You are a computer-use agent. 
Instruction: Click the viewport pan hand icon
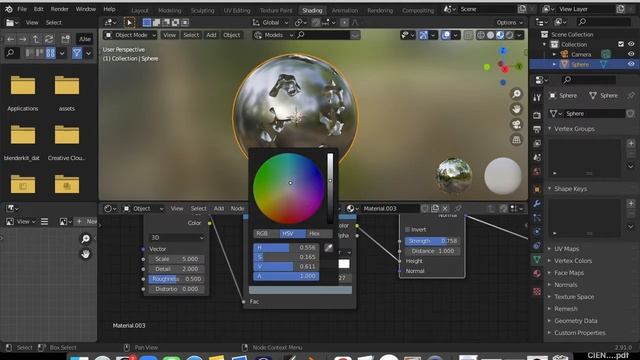click(516, 109)
